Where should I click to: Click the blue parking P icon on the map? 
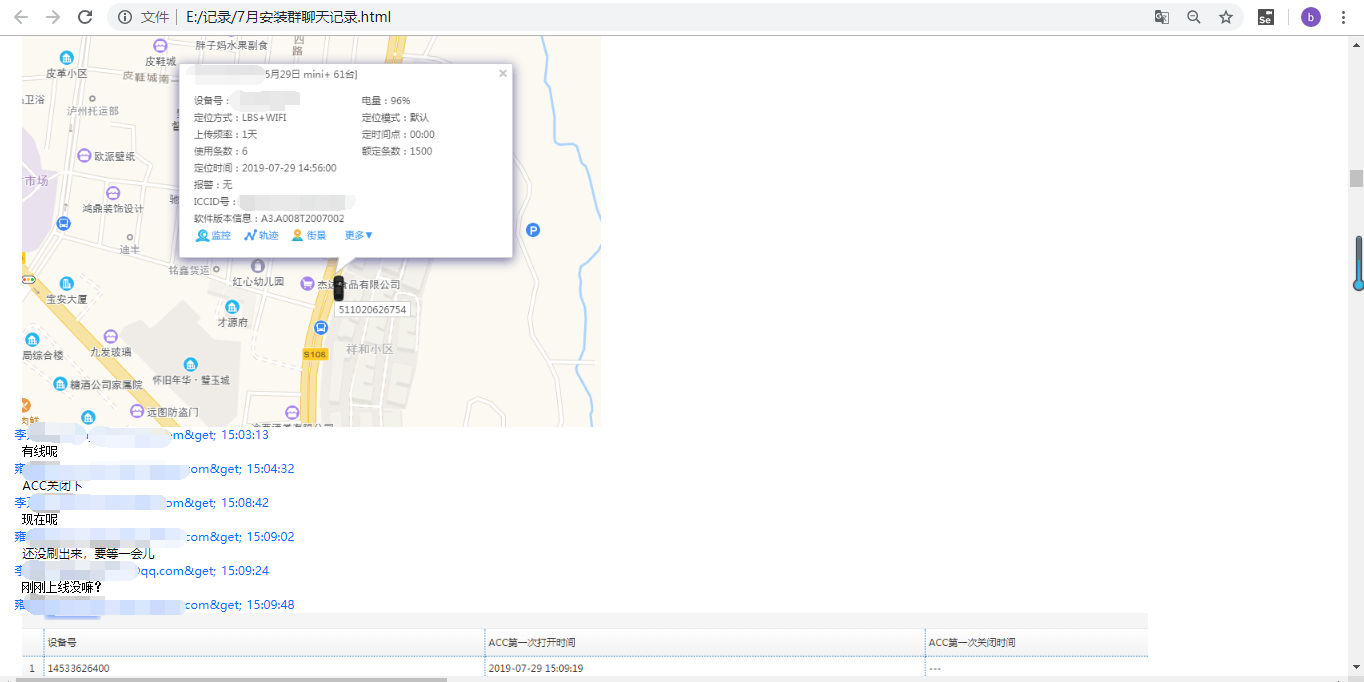(x=533, y=230)
